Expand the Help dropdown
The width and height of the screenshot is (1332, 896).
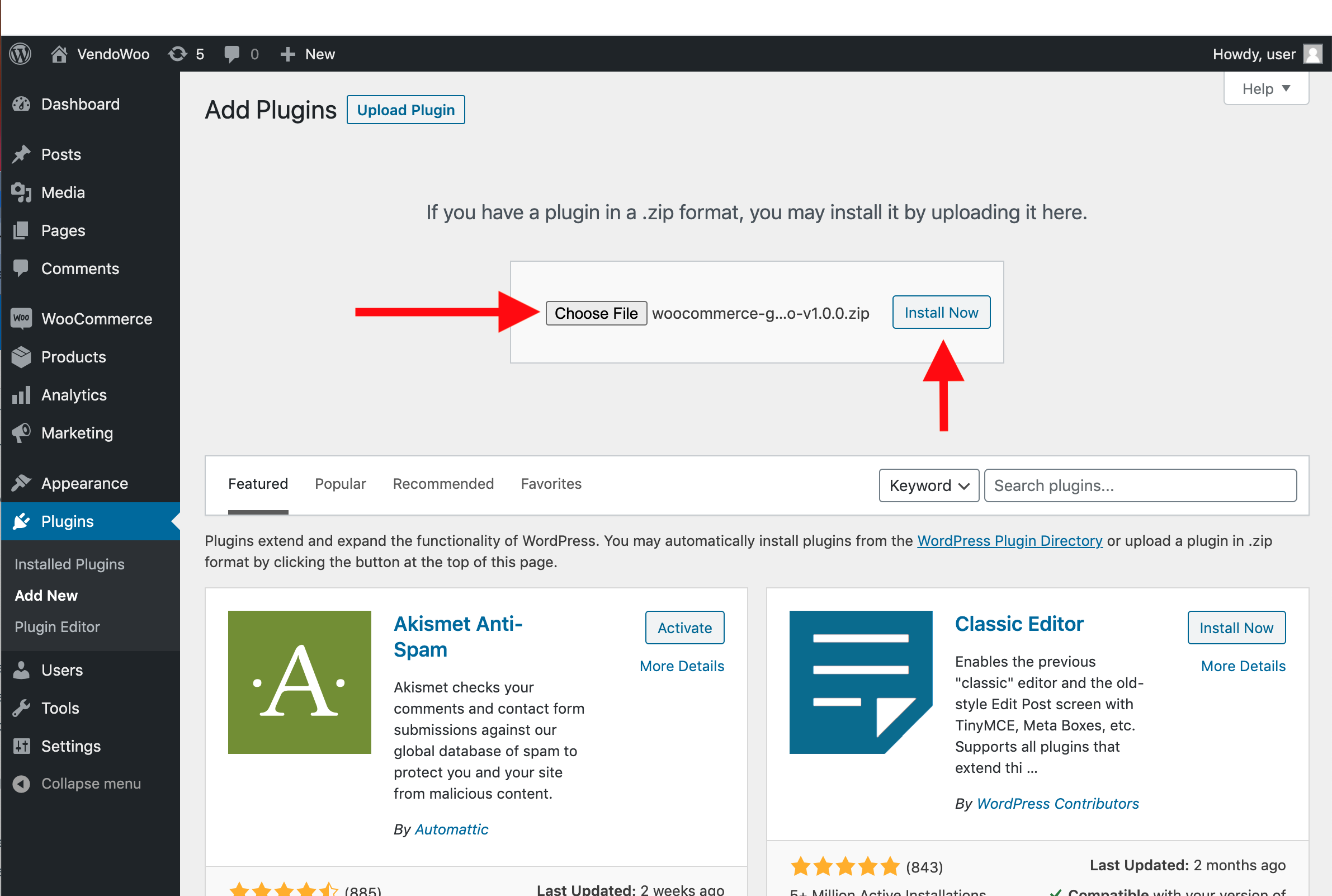point(1266,88)
